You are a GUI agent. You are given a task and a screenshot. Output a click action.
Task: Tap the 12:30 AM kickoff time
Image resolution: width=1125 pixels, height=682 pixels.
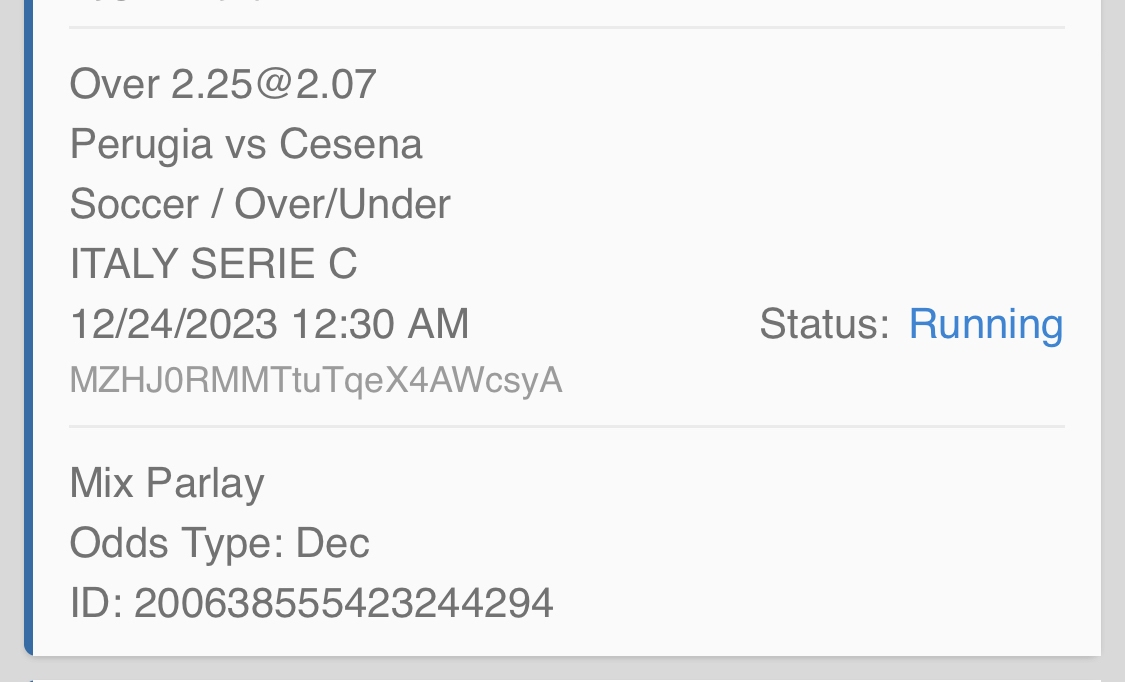[380, 325]
